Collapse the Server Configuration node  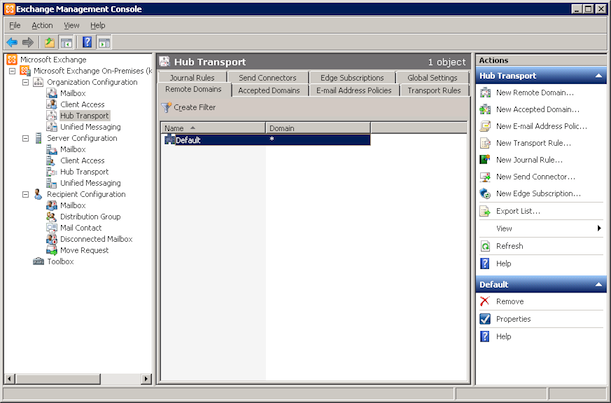[x=25, y=138]
